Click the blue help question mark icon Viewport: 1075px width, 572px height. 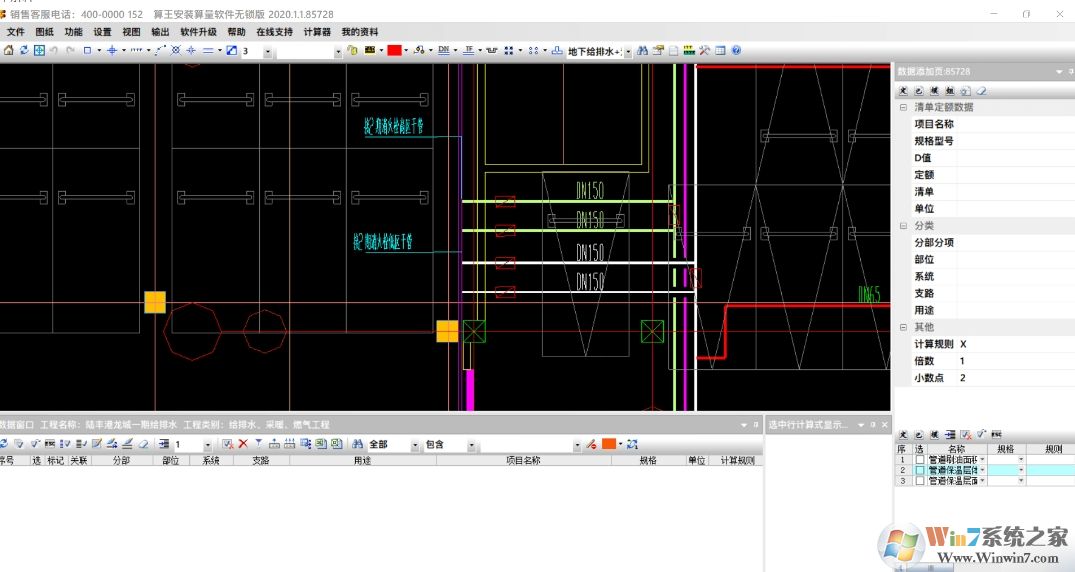click(x=736, y=50)
